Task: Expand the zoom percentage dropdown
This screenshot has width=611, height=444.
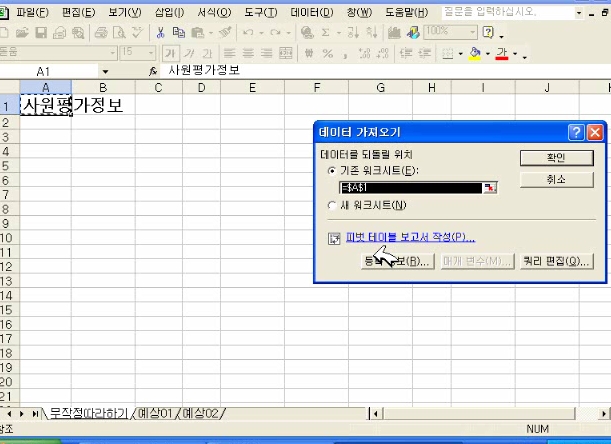Action: (470, 32)
